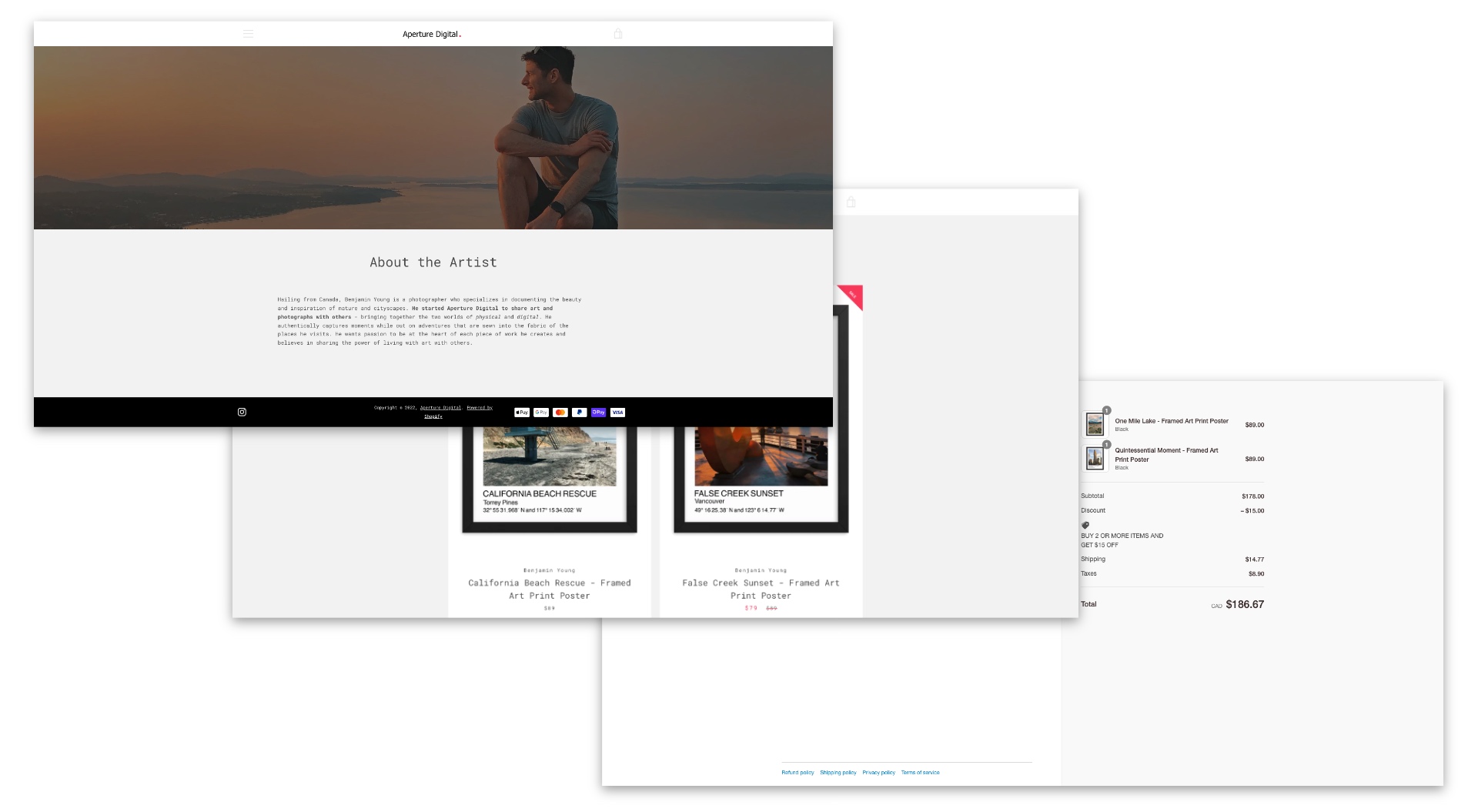Click the Google Pay payment icon
The height and width of the screenshot is (812, 1478).
(541, 413)
